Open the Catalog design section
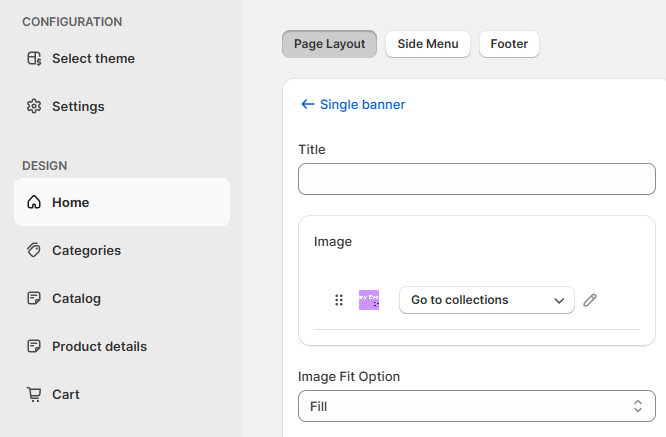 (x=122, y=298)
